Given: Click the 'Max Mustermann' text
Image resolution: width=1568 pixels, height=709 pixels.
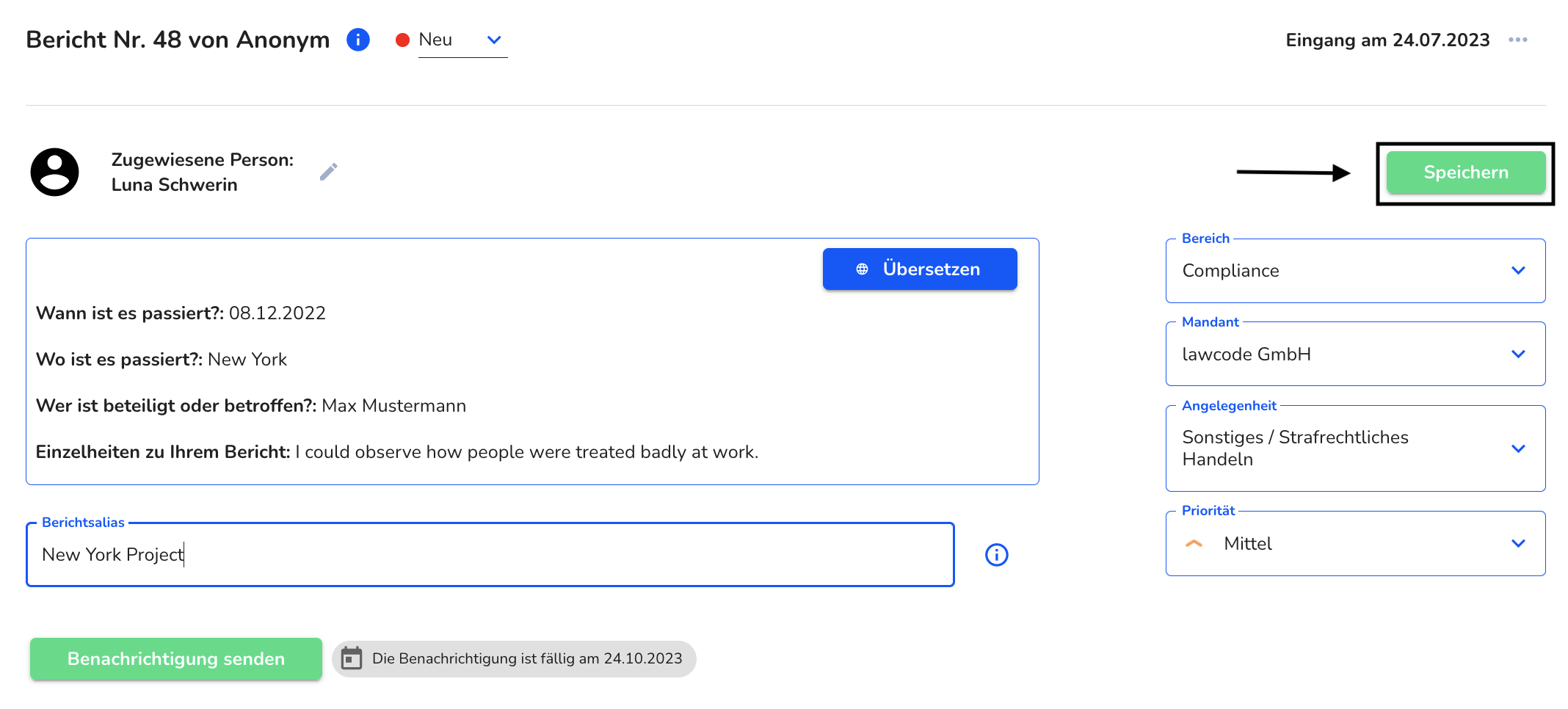Looking at the screenshot, I should point(394,406).
